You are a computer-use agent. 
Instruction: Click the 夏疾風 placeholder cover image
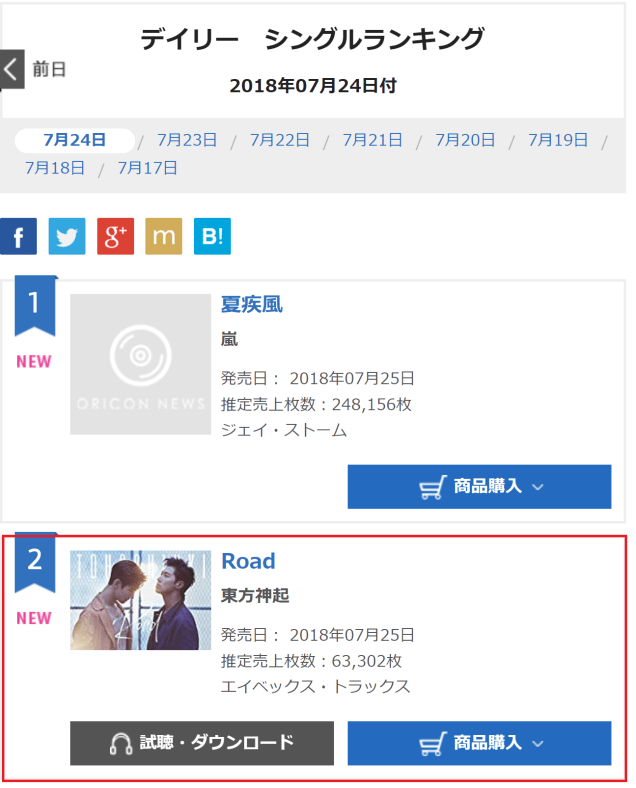point(141,364)
